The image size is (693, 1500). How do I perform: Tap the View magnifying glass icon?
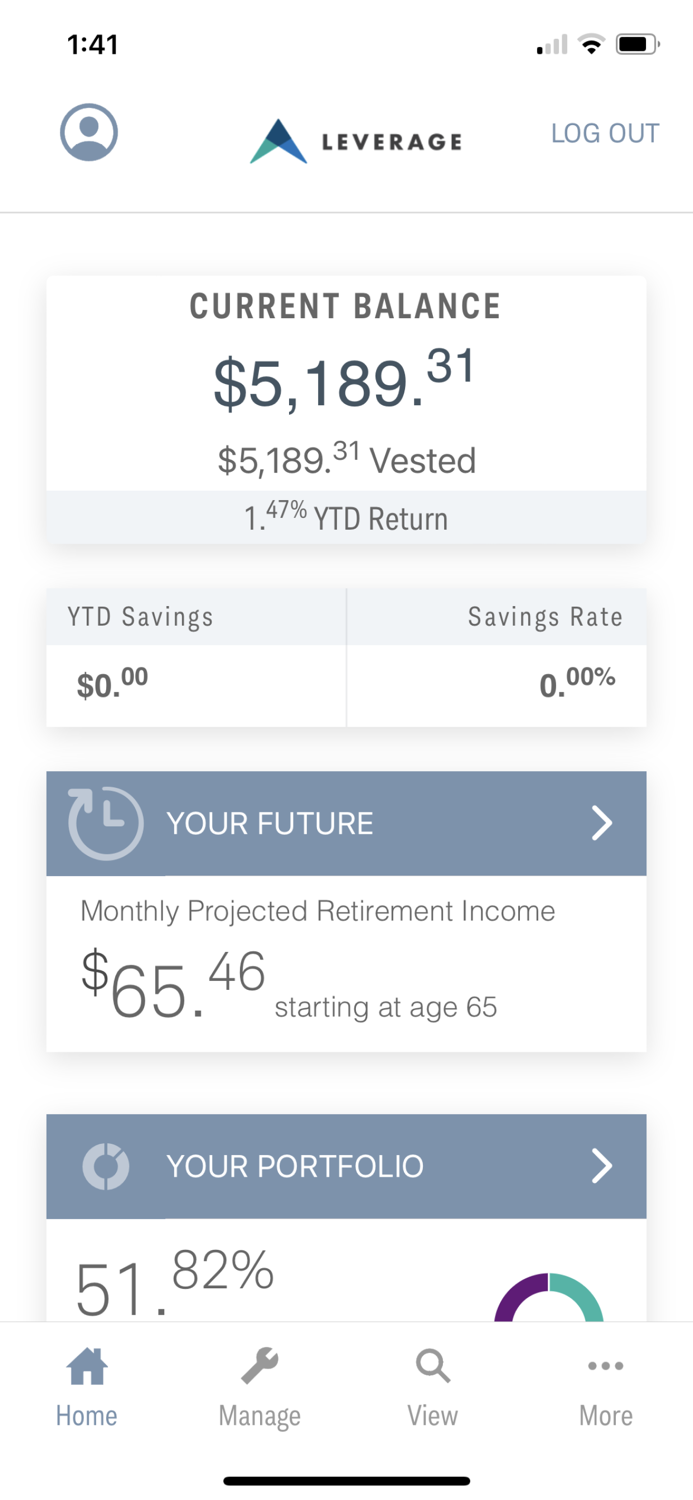pyautogui.click(x=432, y=1366)
